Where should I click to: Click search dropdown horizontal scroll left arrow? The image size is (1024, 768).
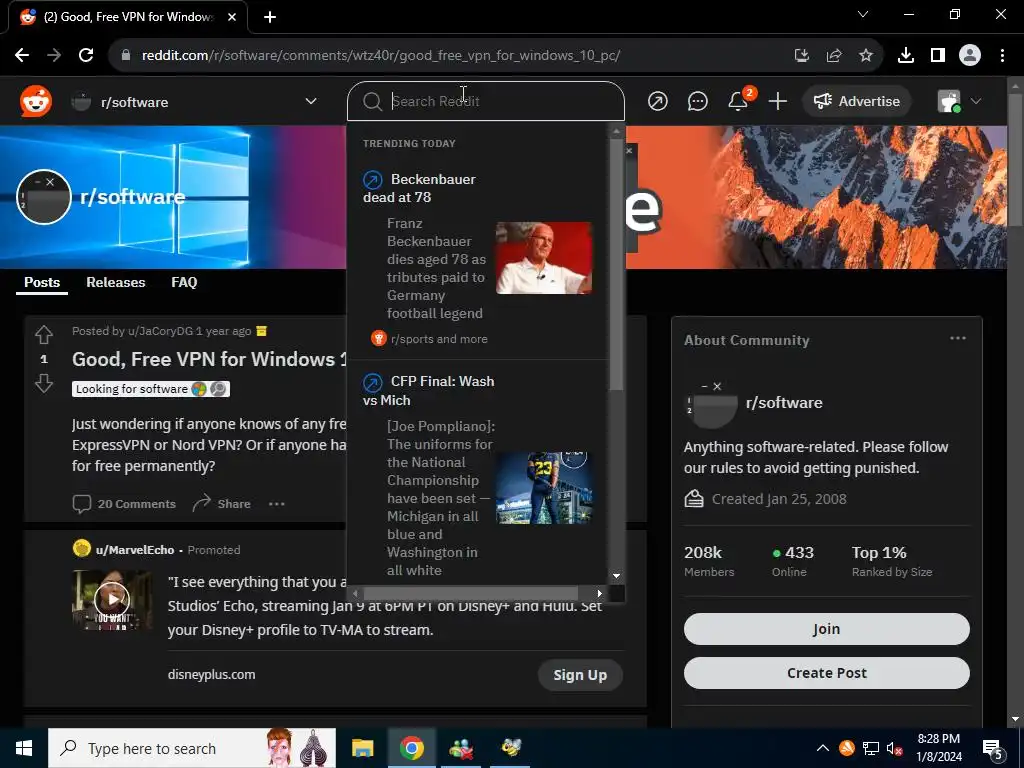tap(355, 594)
